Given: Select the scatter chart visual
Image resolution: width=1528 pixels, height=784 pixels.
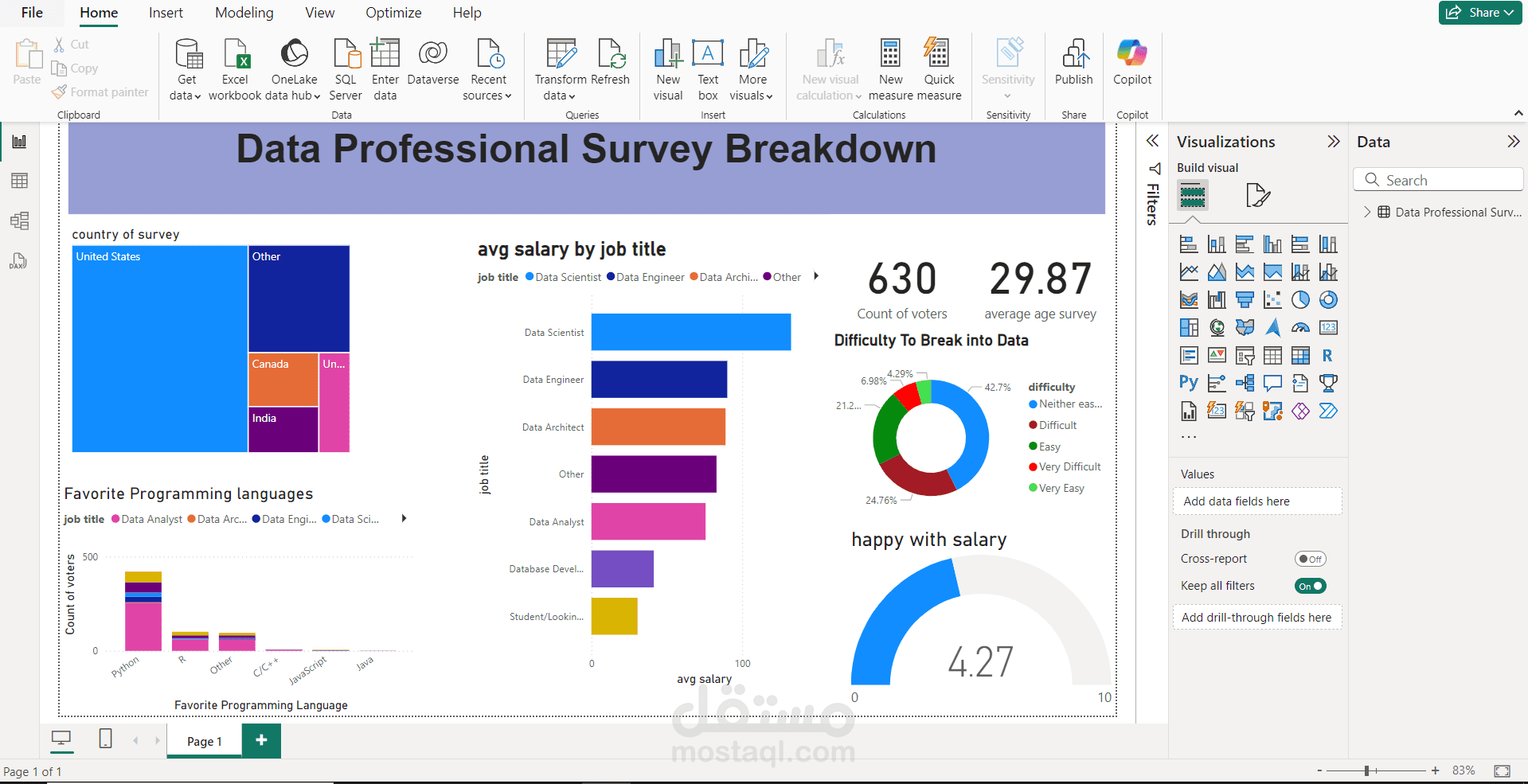Looking at the screenshot, I should tap(1272, 300).
